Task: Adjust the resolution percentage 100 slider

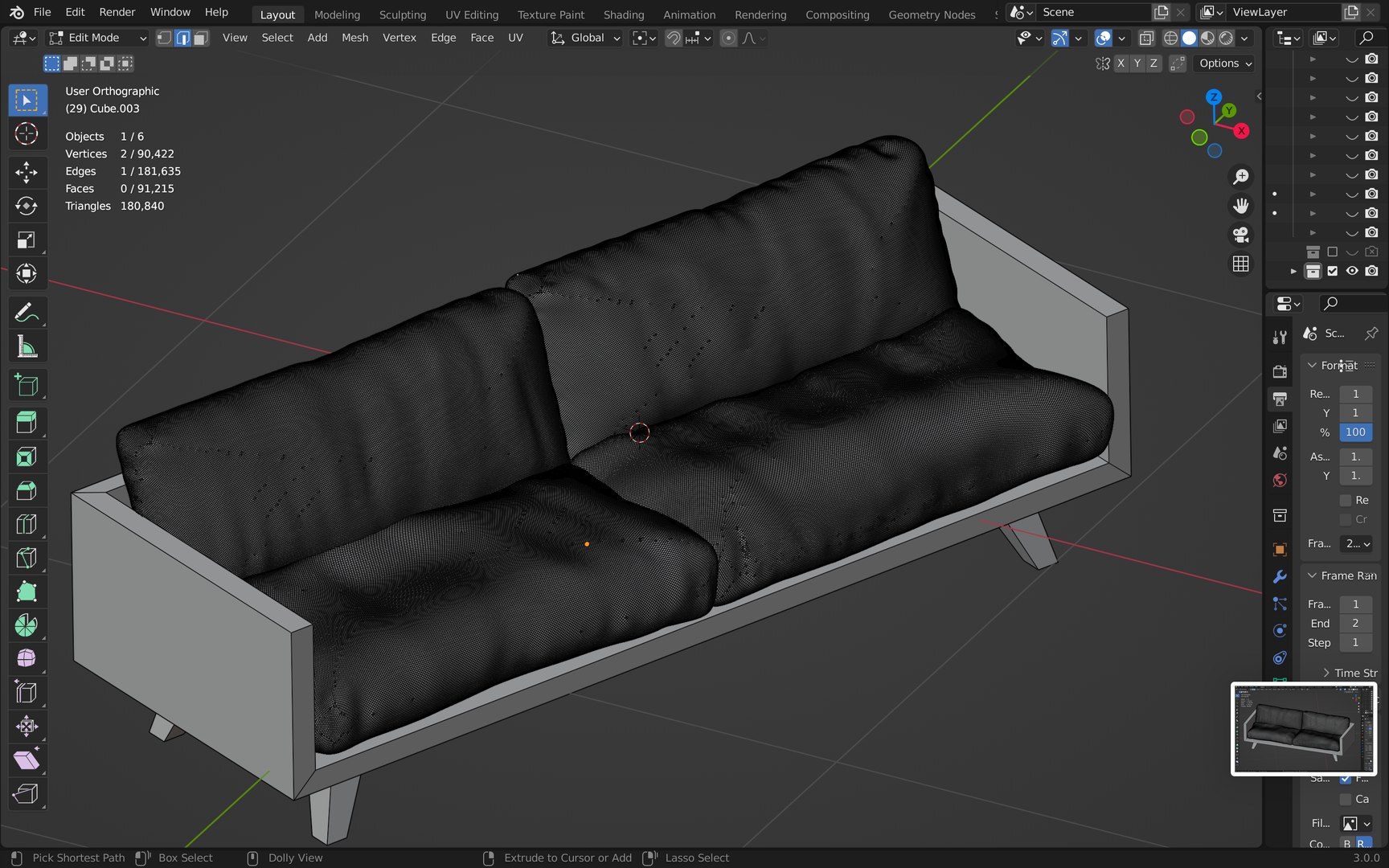Action: [1355, 432]
